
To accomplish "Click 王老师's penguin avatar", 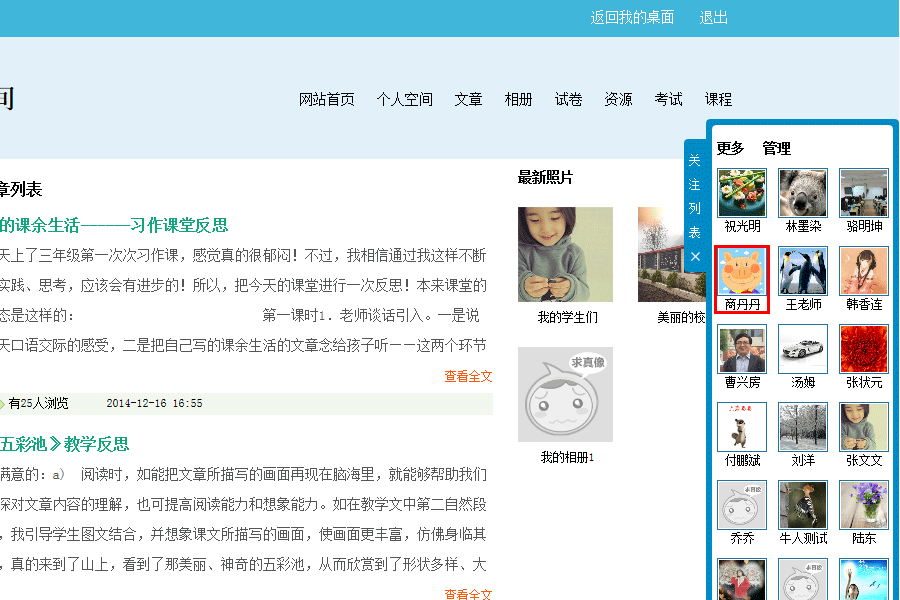I will (x=803, y=271).
